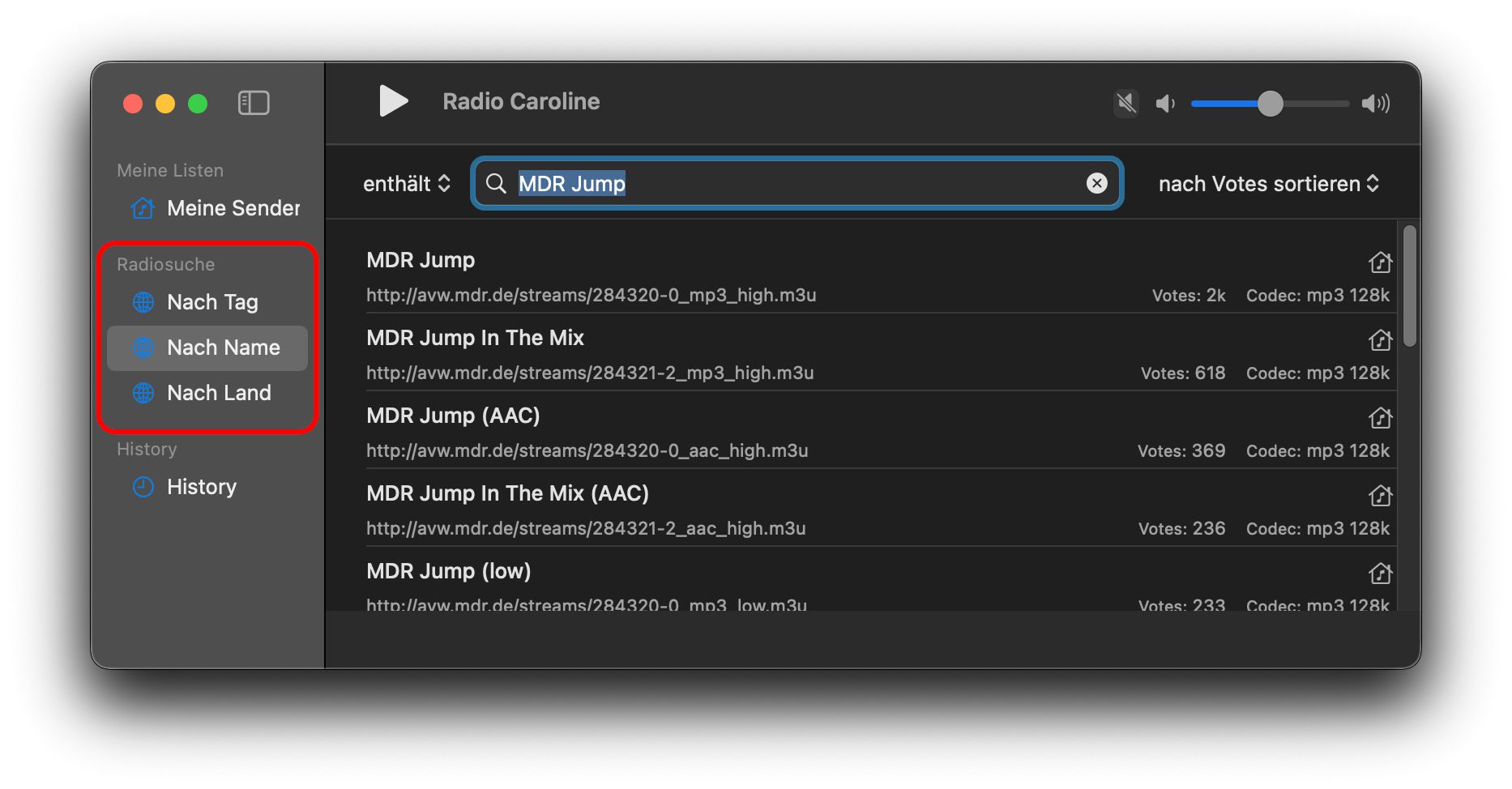Image resolution: width=1512 pixels, height=789 pixels.
Task: Add MDR Jump In The Mix (AAC) station
Action: click(1380, 496)
